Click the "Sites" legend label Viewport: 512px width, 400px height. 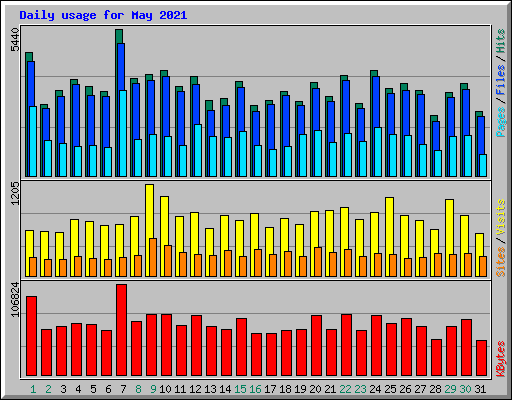pos(500,262)
